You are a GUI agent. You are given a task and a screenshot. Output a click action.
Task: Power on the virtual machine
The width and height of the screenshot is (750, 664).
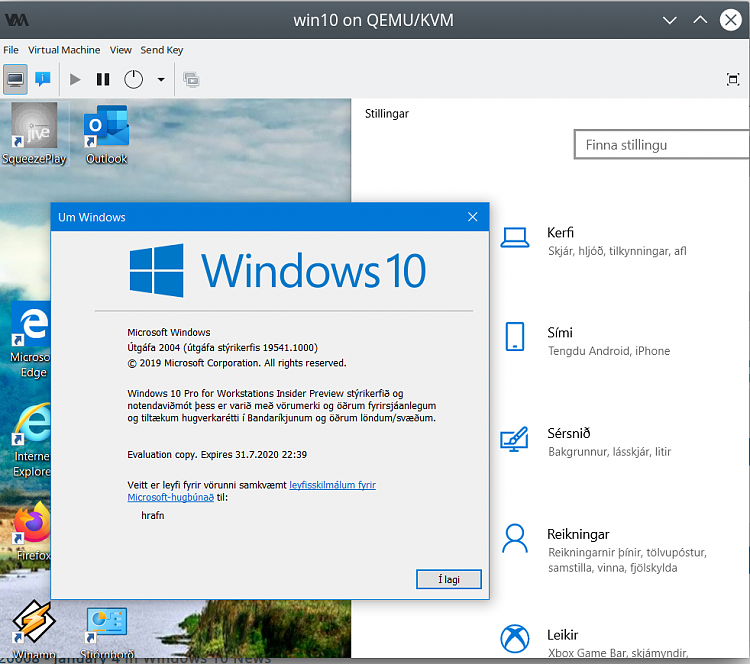tap(75, 79)
